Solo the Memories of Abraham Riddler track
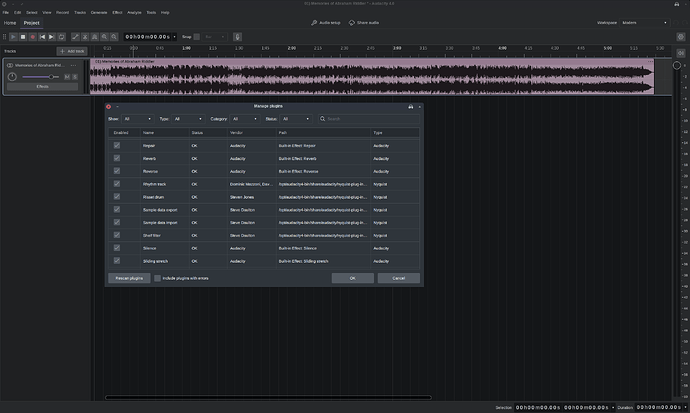This screenshot has width=690, height=413. click(x=75, y=77)
